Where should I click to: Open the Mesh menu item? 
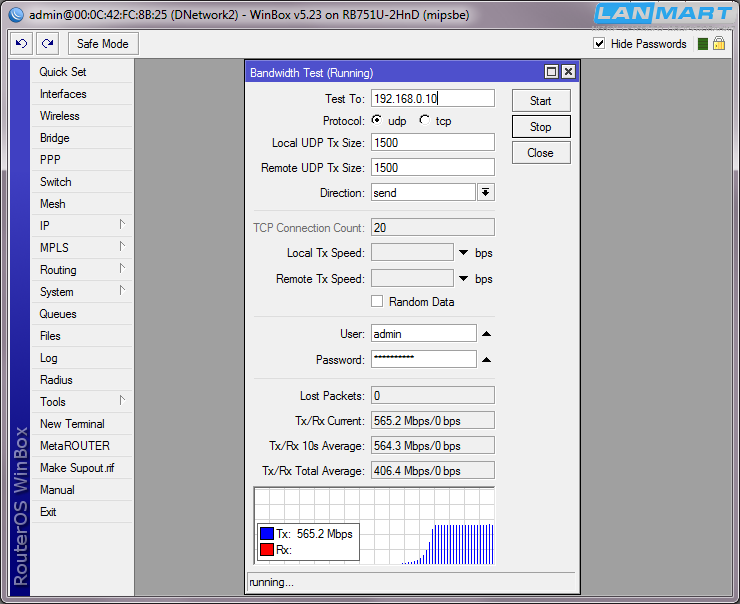coord(82,204)
